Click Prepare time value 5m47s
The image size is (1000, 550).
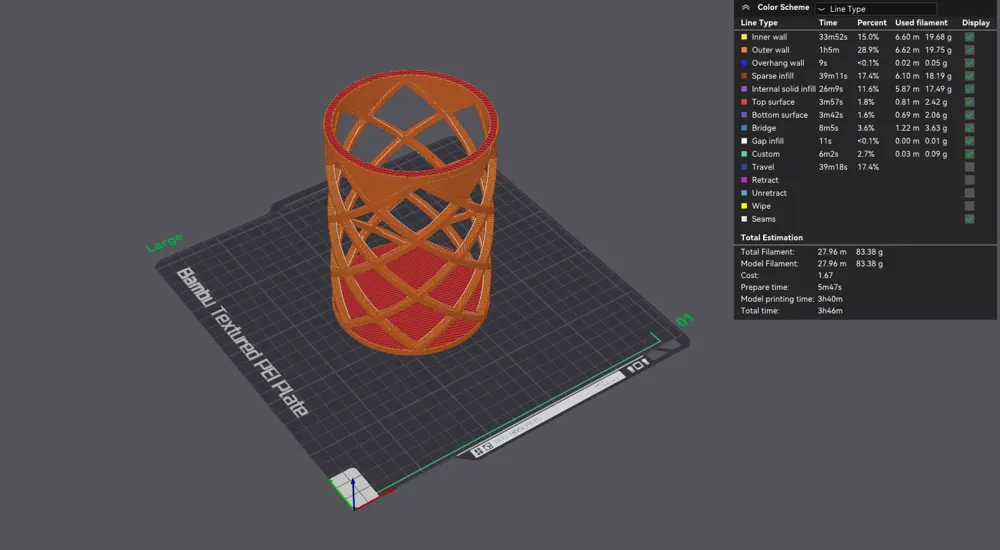tap(830, 287)
